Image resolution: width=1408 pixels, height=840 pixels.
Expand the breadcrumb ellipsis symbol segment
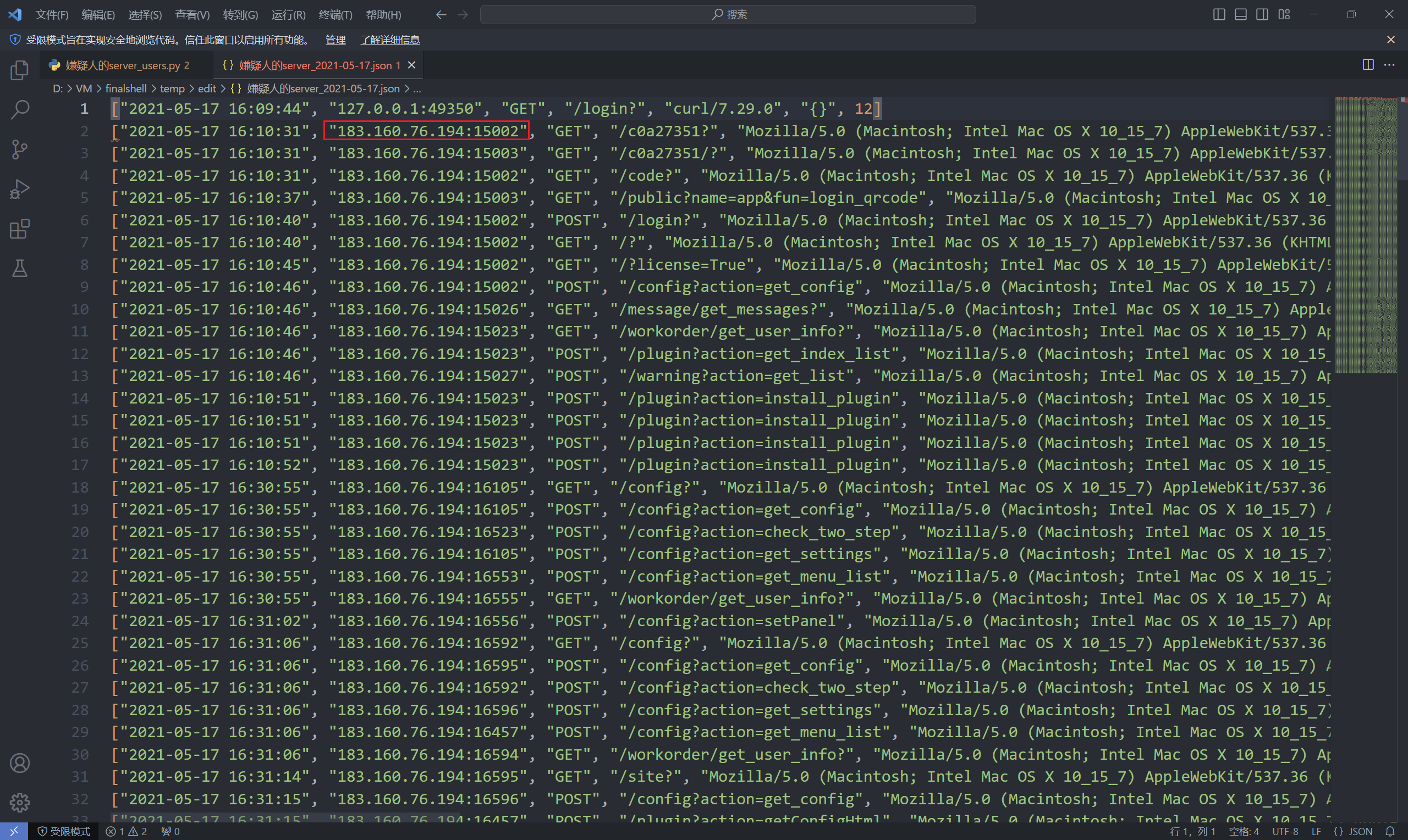(x=417, y=89)
